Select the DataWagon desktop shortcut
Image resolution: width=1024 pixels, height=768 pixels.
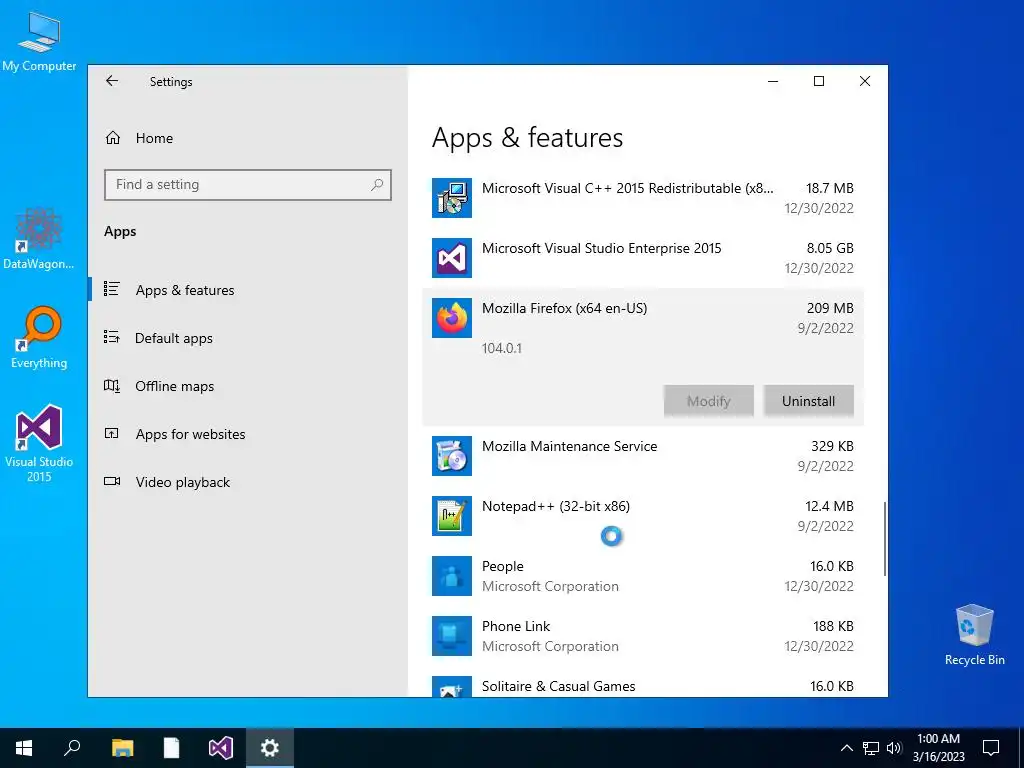point(39,239)
